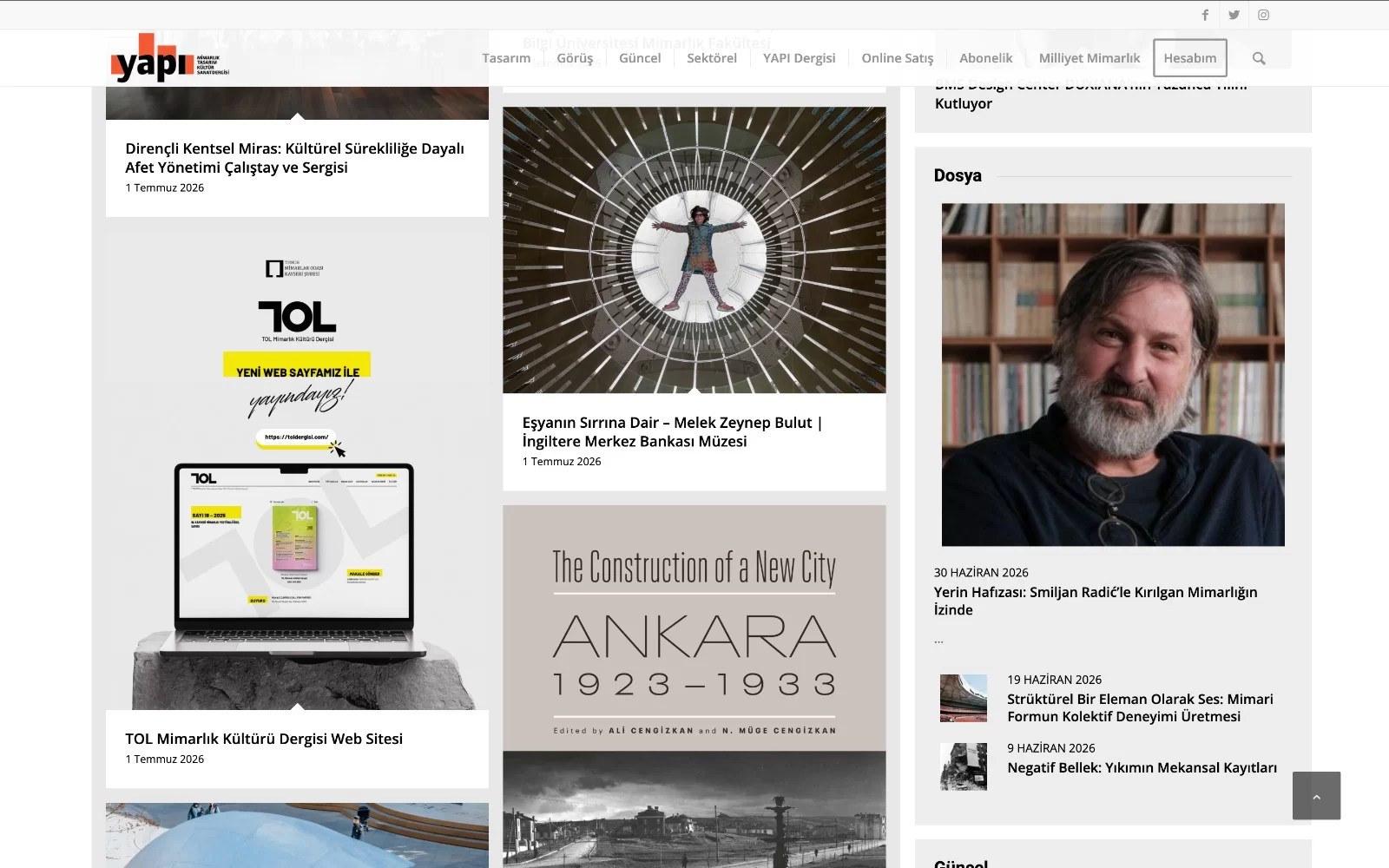Click the Hesabım button
Viewport: 1389px width, 868px height.
point(1190,58)
